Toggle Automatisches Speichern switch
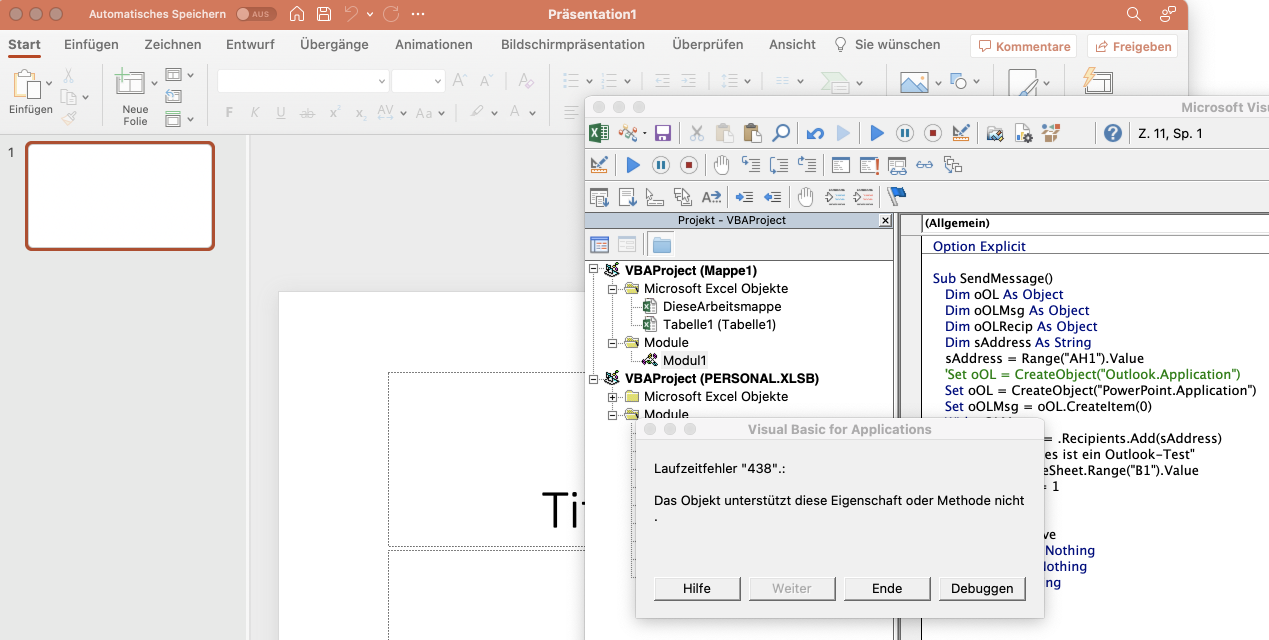This screenshot has width=1269, height=640. pyautogui.click(x=257, y=14)
